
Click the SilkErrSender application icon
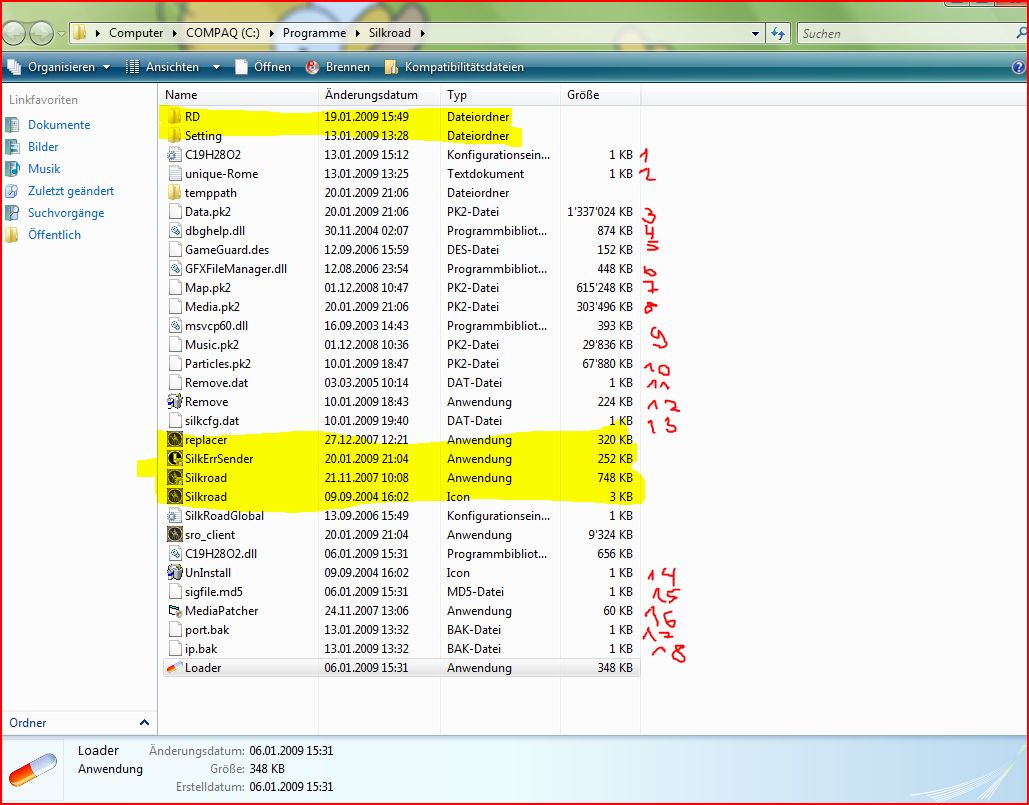click(x=174, y=459)
